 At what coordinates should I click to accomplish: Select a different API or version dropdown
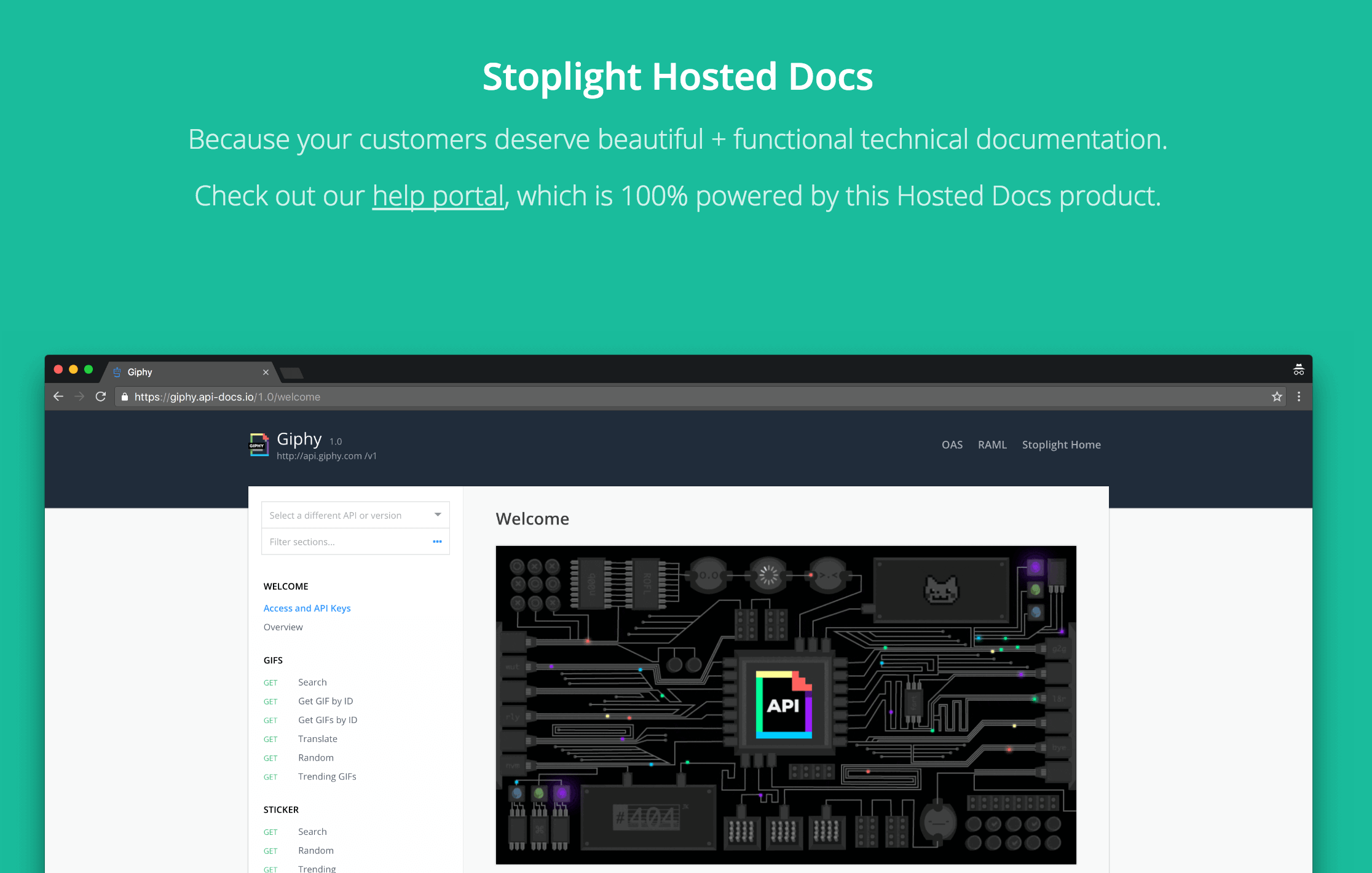pos(353,515)
